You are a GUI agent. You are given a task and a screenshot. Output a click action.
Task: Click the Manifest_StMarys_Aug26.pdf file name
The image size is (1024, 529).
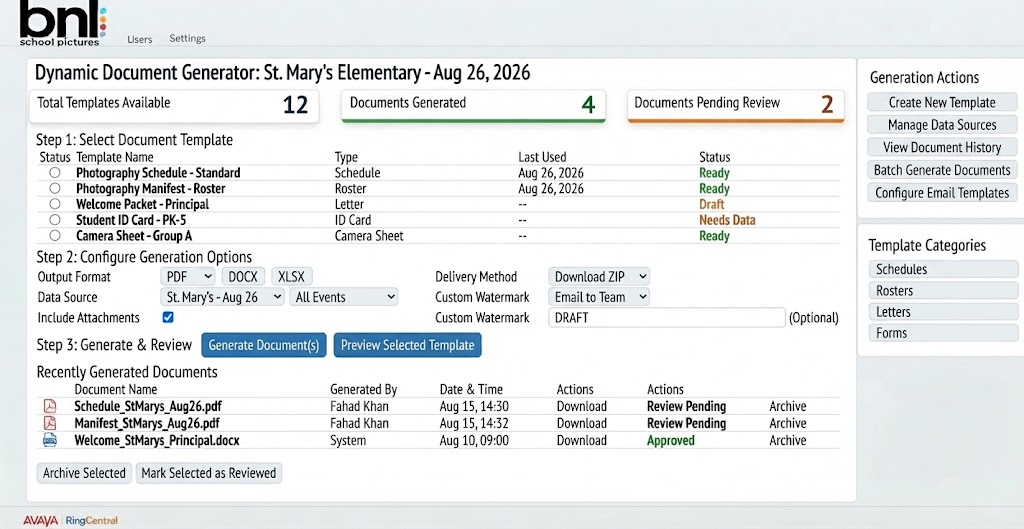[x=147, y=423]
